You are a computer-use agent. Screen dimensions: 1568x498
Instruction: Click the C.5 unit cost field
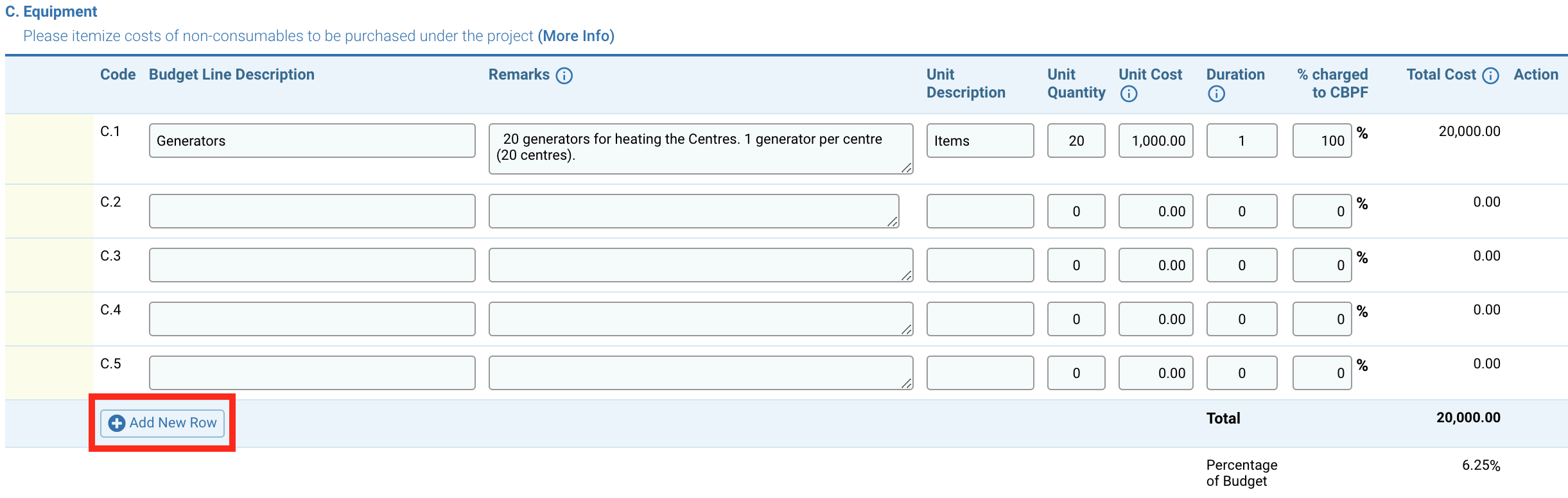[1156, 373]
